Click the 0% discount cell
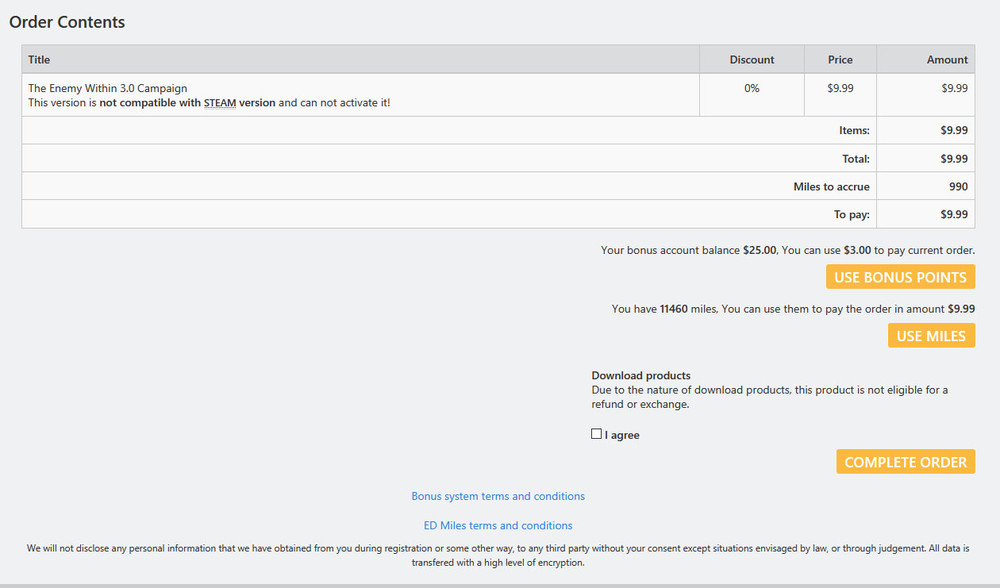 point(752,88)
